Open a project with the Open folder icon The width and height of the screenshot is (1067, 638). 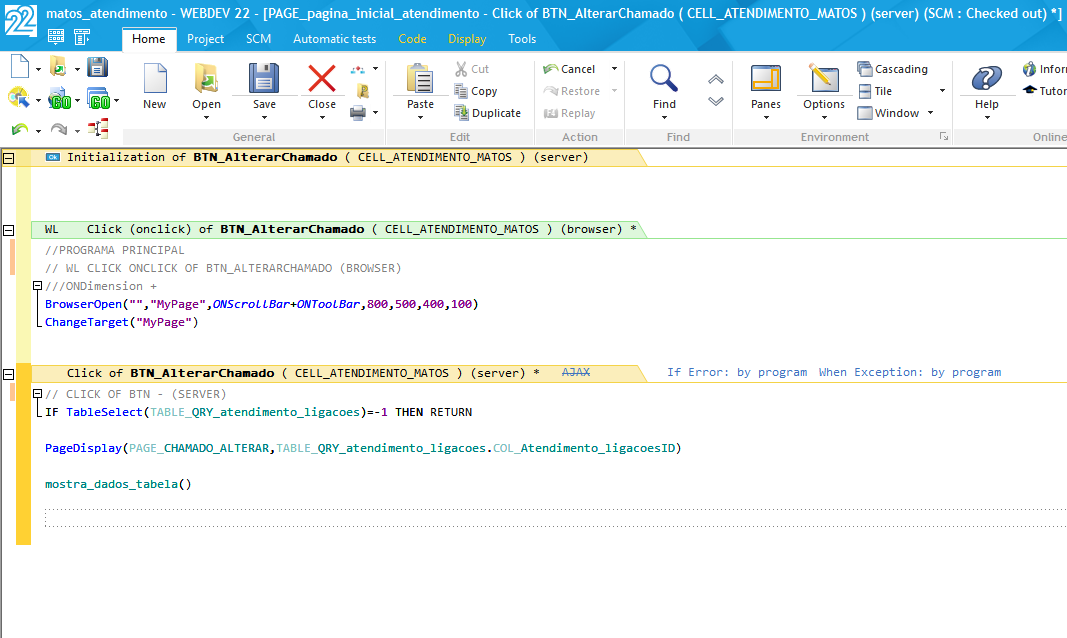point(206,88)
